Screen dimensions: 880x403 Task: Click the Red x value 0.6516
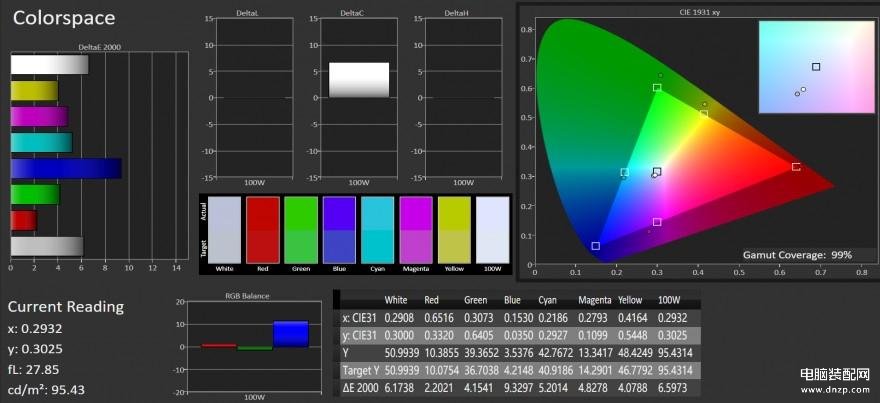coord(440,318)
